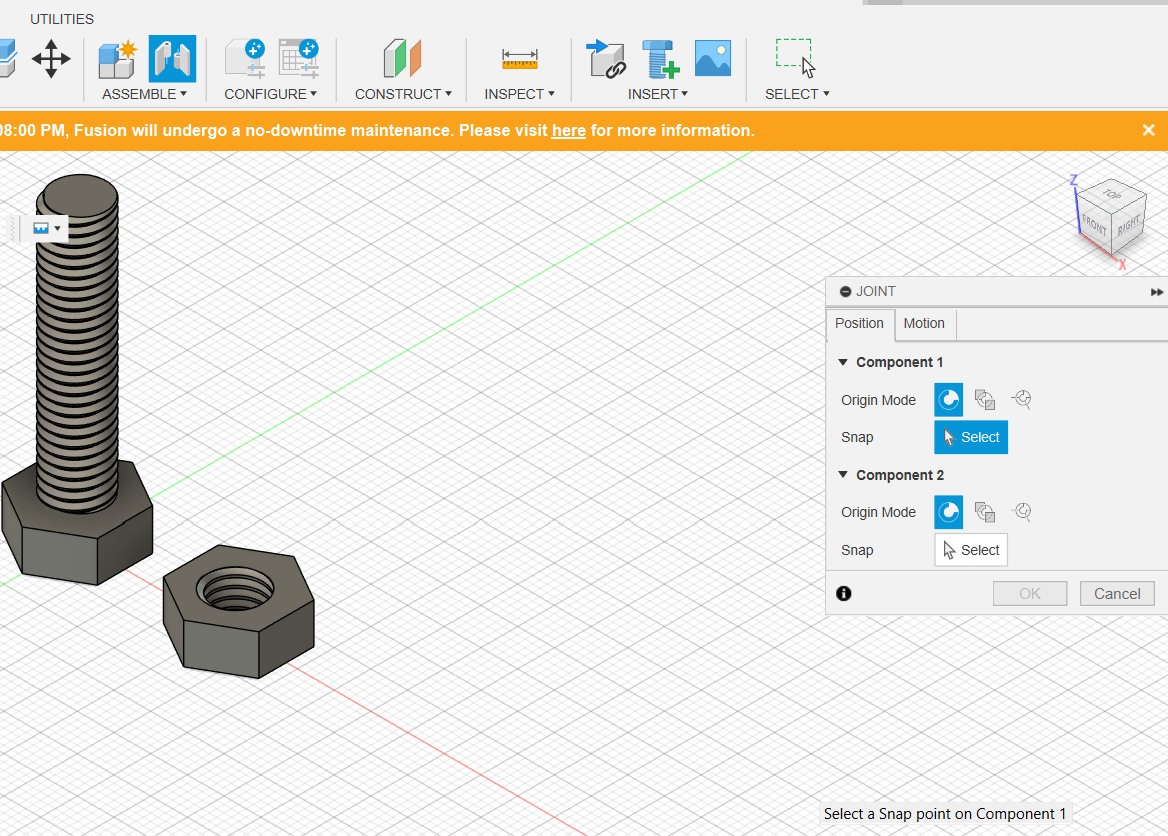Click the Joint dialog info icon

843,593
